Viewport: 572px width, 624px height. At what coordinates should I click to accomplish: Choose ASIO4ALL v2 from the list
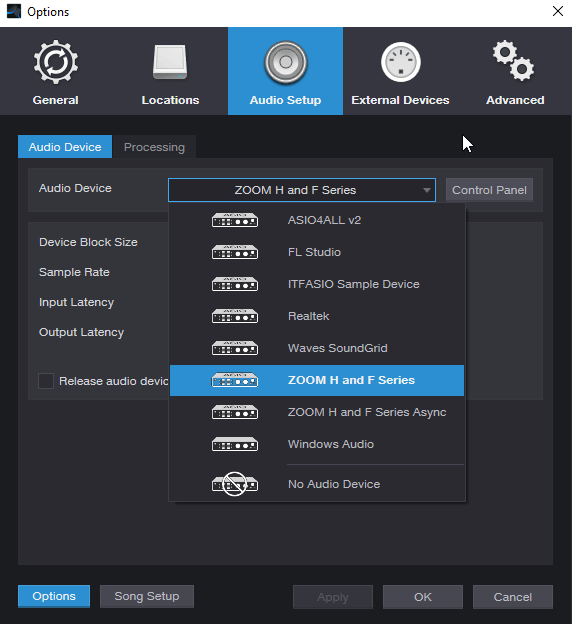point(317,220)
